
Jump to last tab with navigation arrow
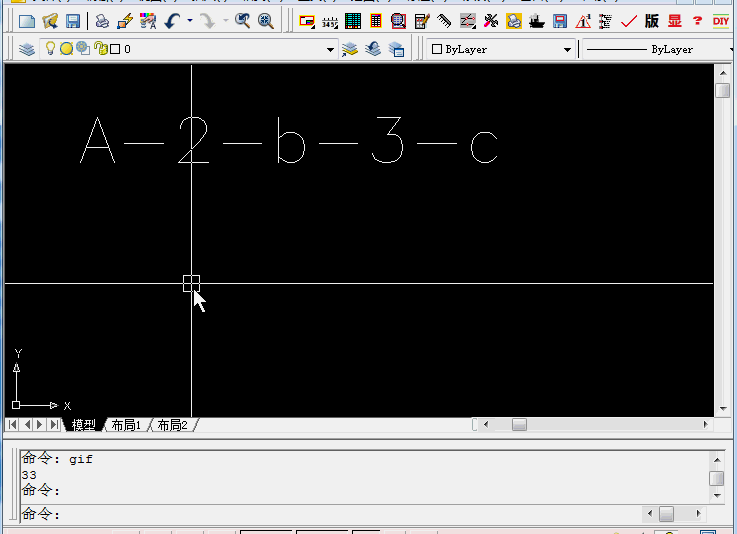(x=55, y=425)
